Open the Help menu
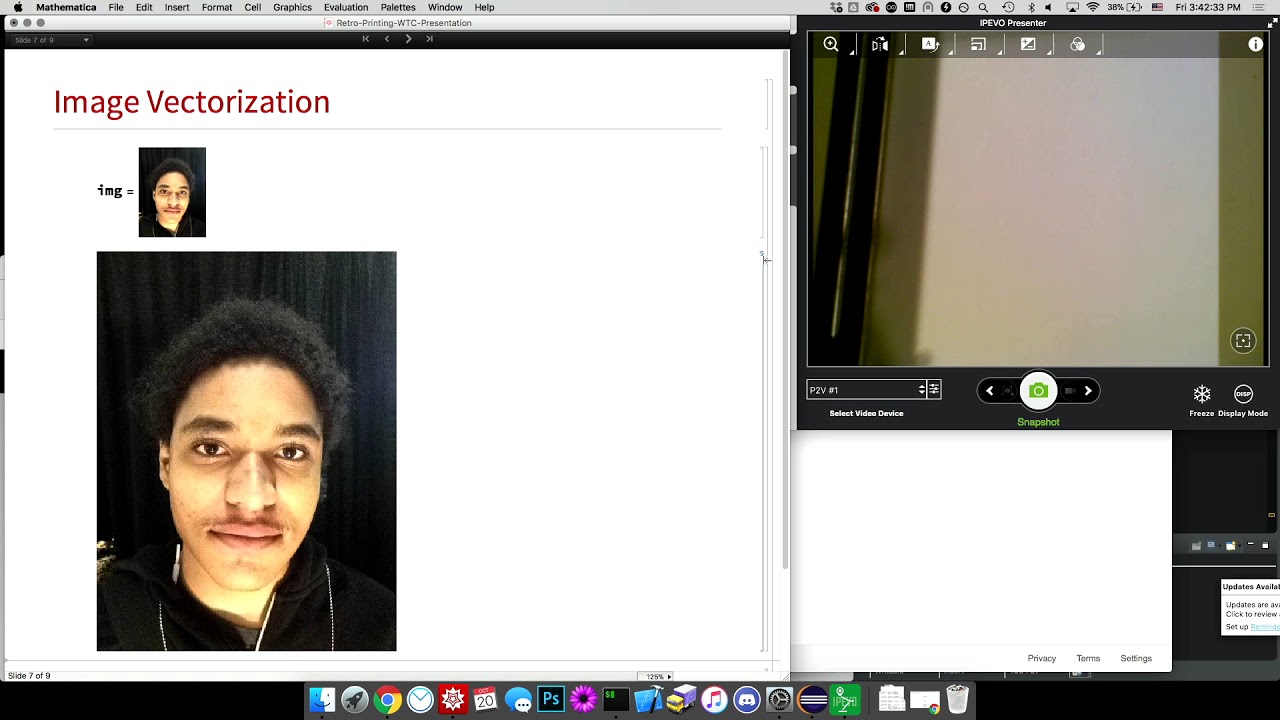The image size is (1280, 720). pyautogui.click(x=484, y=7)
